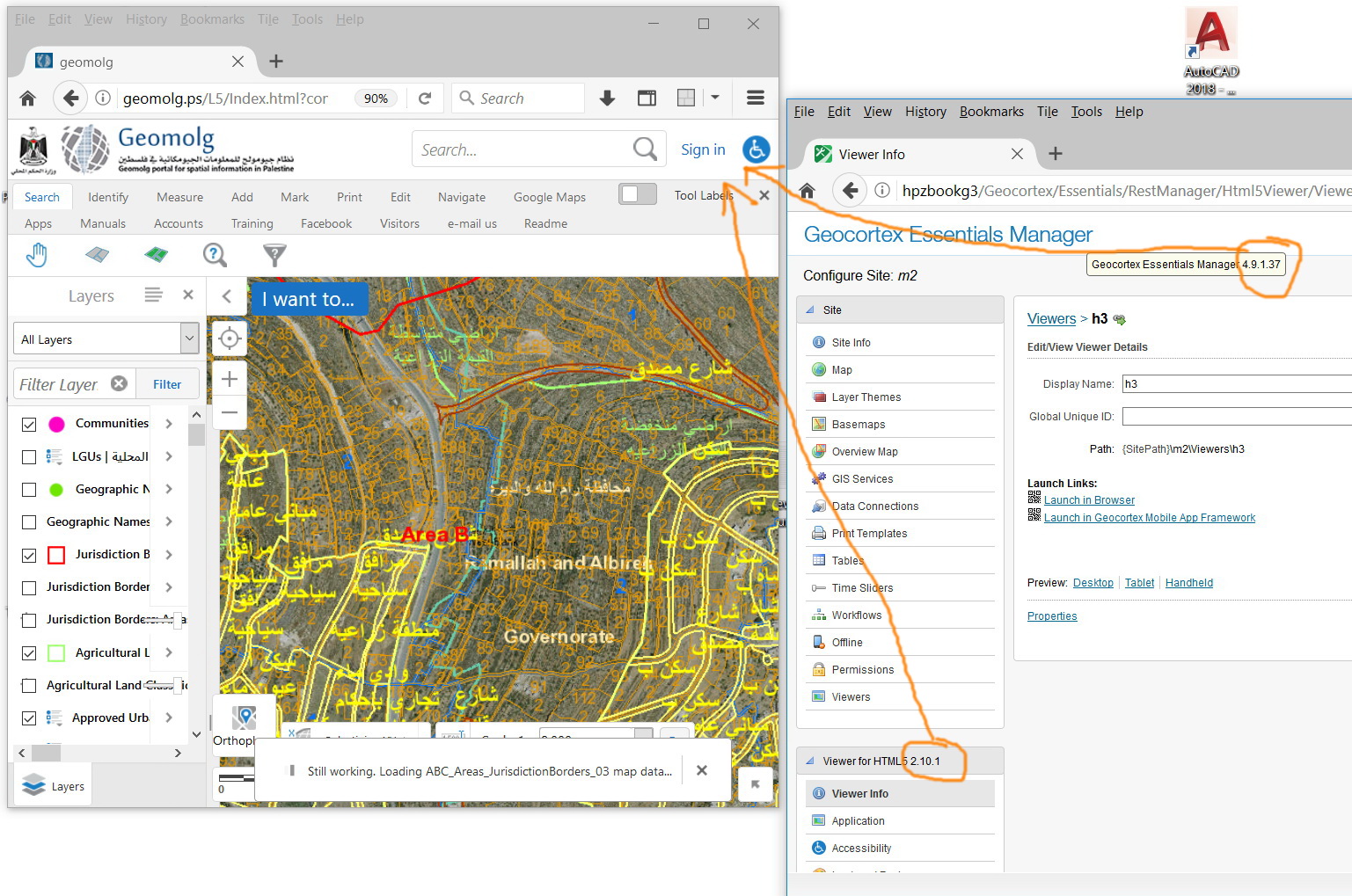Screen dimensions: 1352x896
Task: Go back in the geomolg browser window
Action: (x=70, y=98)
